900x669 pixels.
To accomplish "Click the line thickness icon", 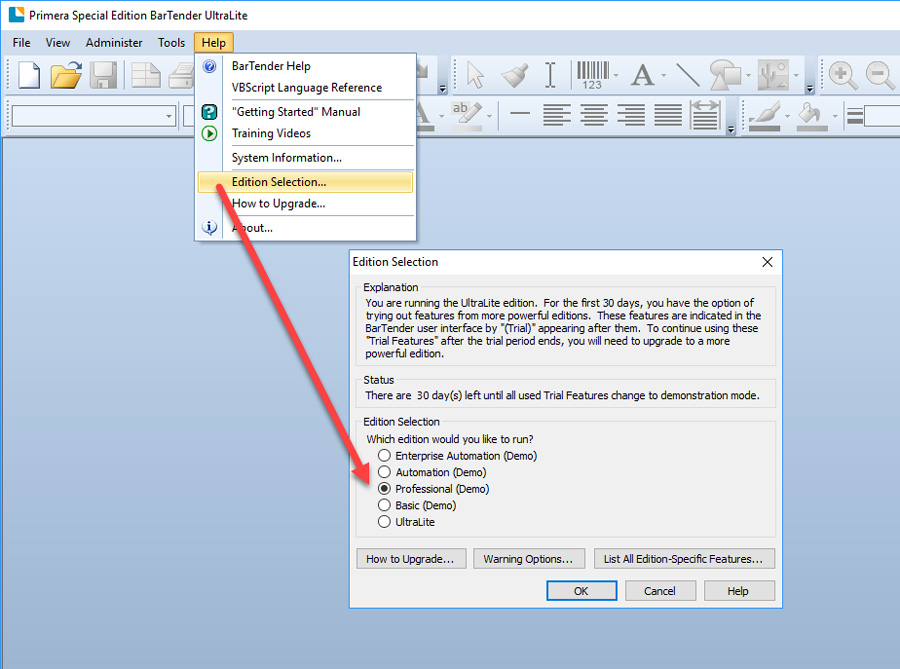I will pyautogui.click(x=855, y=115).
